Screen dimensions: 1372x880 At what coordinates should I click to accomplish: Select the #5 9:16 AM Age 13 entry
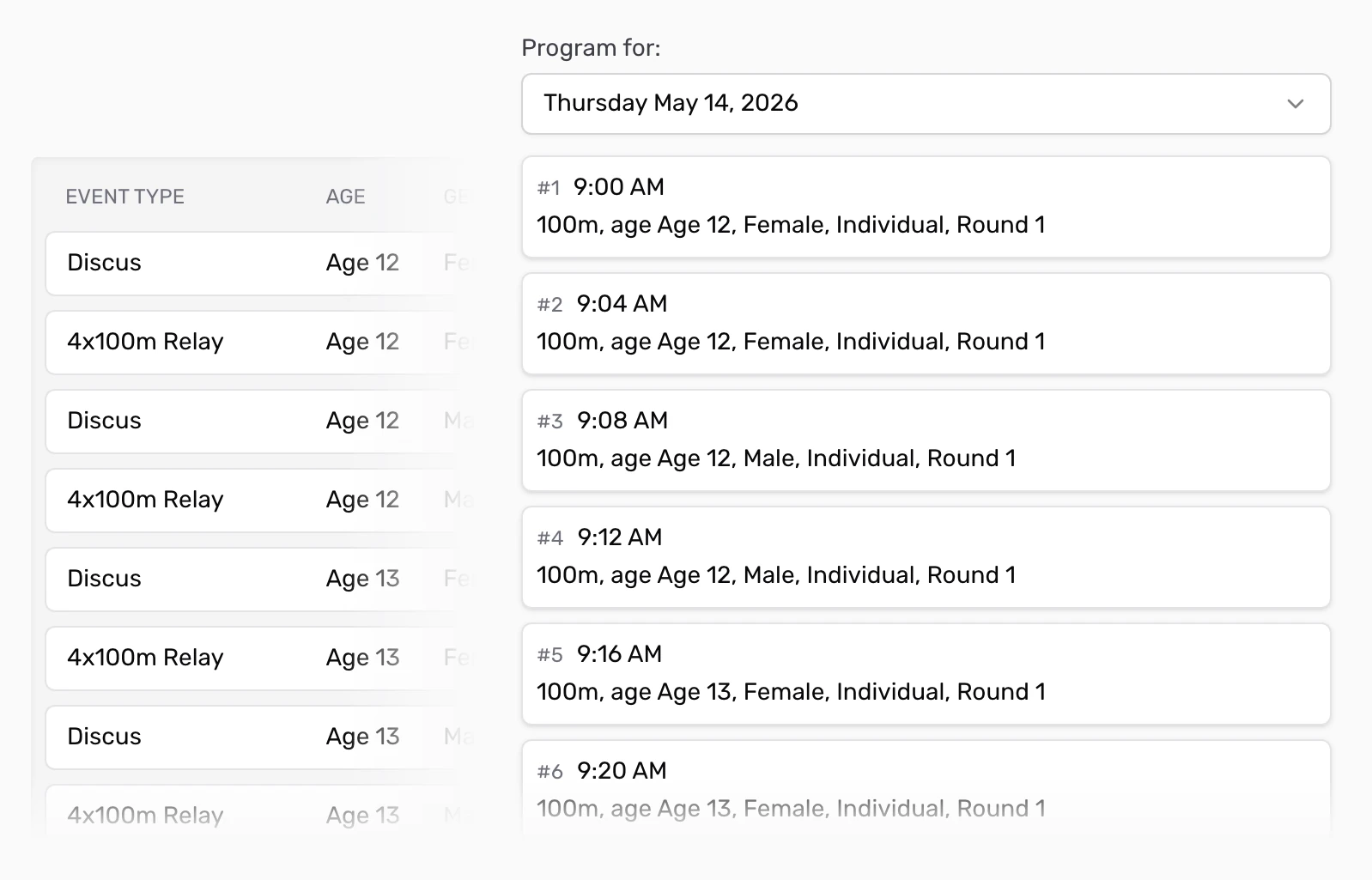(926, 674)
